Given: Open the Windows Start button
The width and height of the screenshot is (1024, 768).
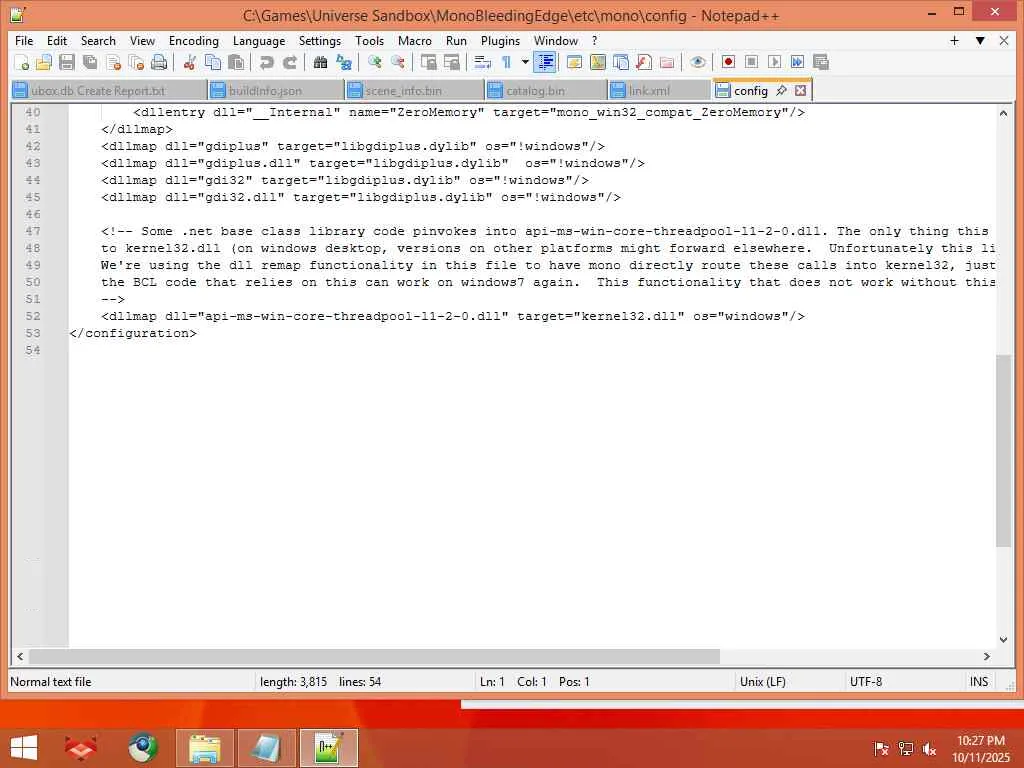Looking at the screenshot, I should pyautogui.click(x=24, y=748).
